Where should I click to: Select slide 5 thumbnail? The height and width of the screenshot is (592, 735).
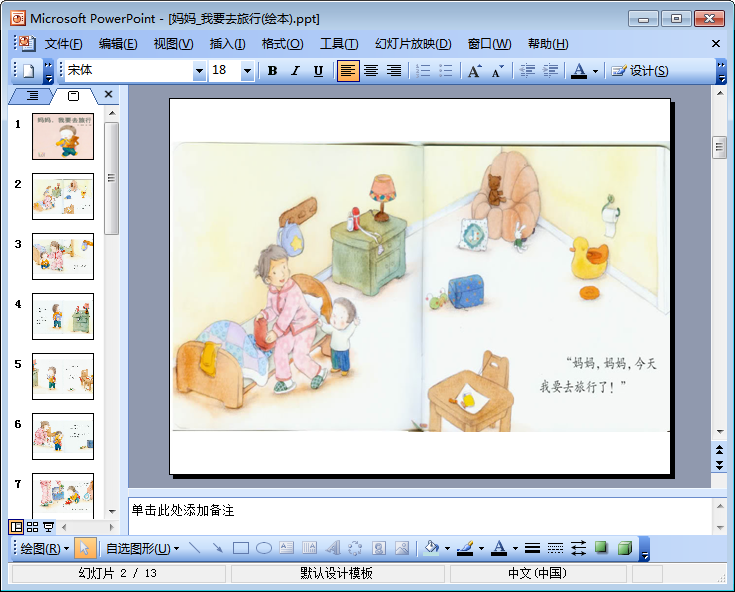(x=63, y=376)
